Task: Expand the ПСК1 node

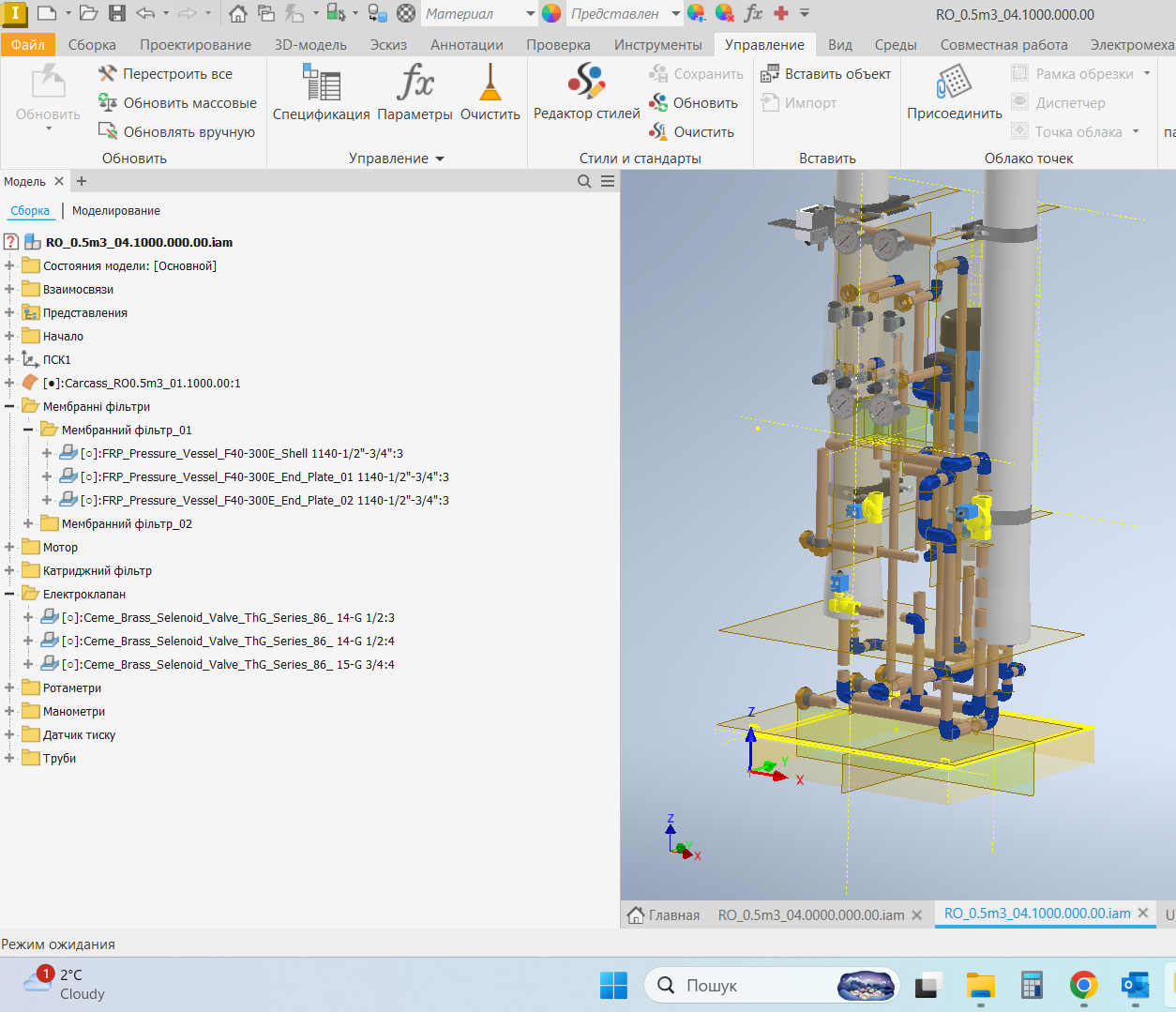Action: (9, 359)
